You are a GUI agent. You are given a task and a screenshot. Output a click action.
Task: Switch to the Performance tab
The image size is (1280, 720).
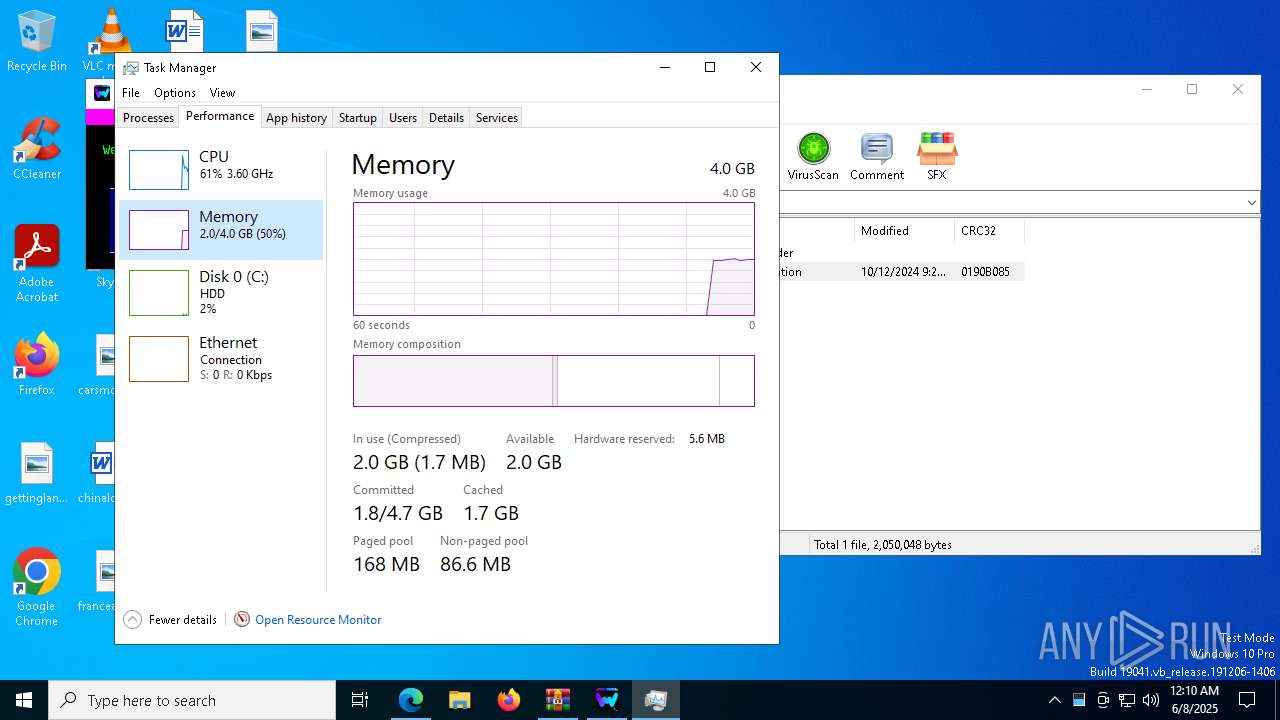[220, 116]
